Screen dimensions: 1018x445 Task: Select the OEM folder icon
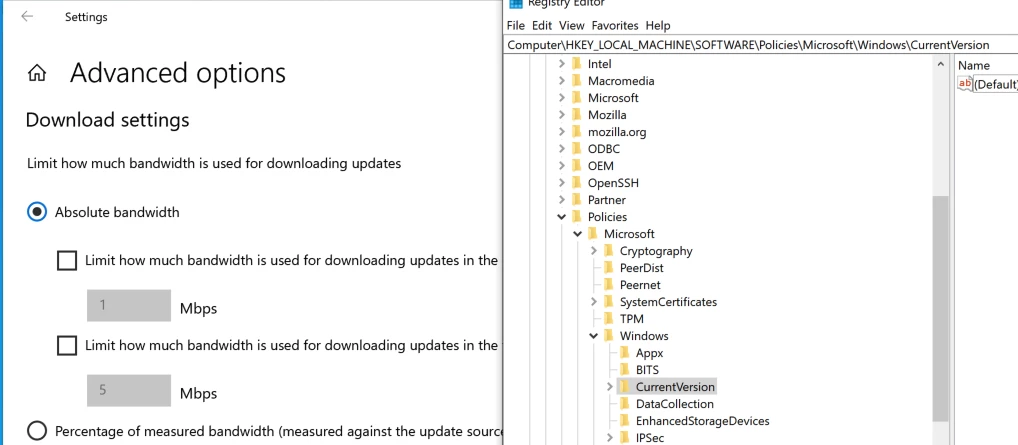576,166
